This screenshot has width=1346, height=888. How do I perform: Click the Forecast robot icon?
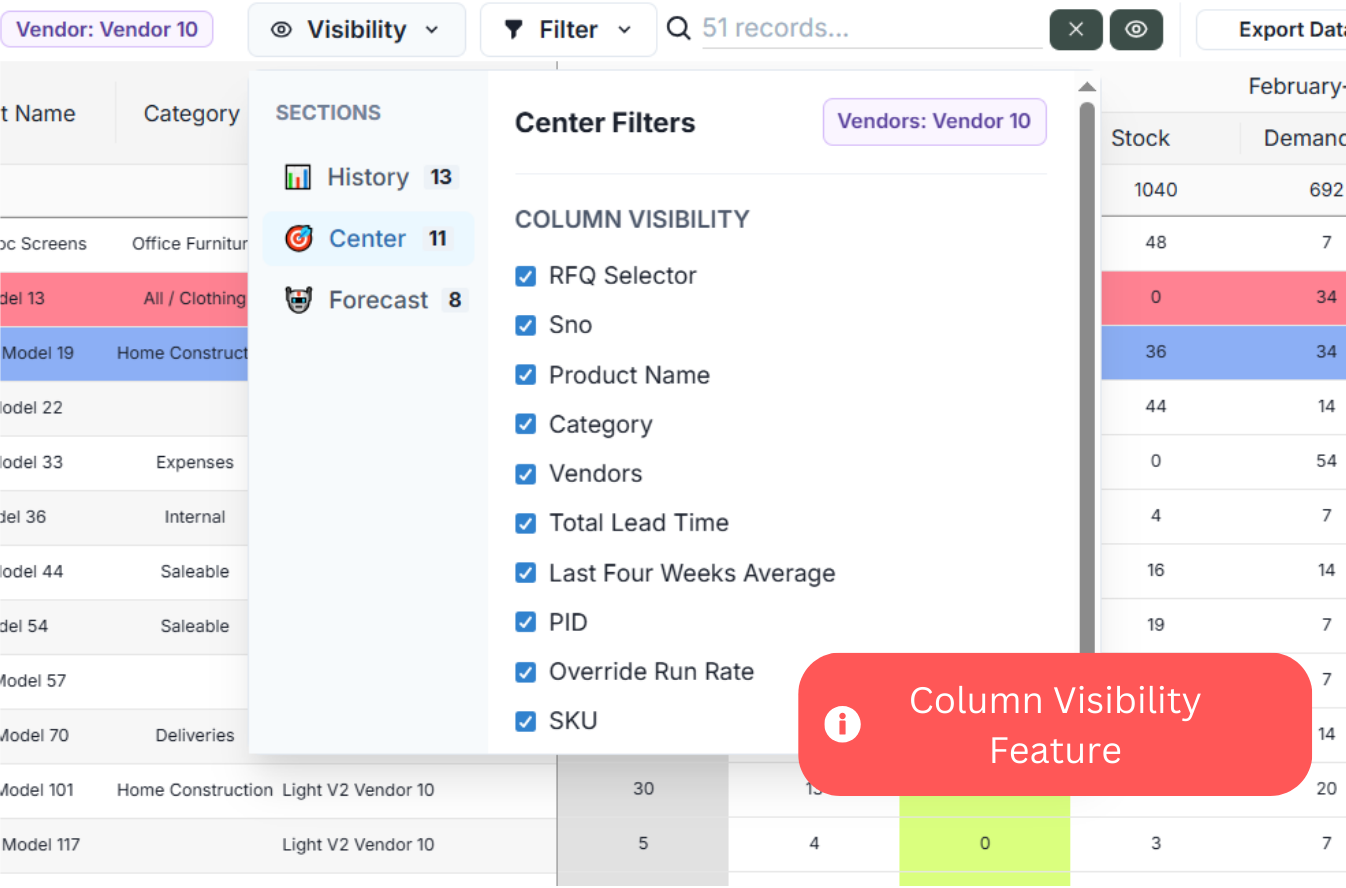(x=298, y=300)
